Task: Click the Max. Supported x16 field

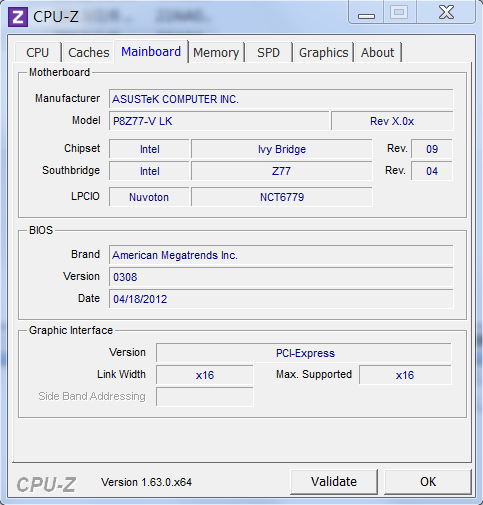Action: tap(405, 375)
